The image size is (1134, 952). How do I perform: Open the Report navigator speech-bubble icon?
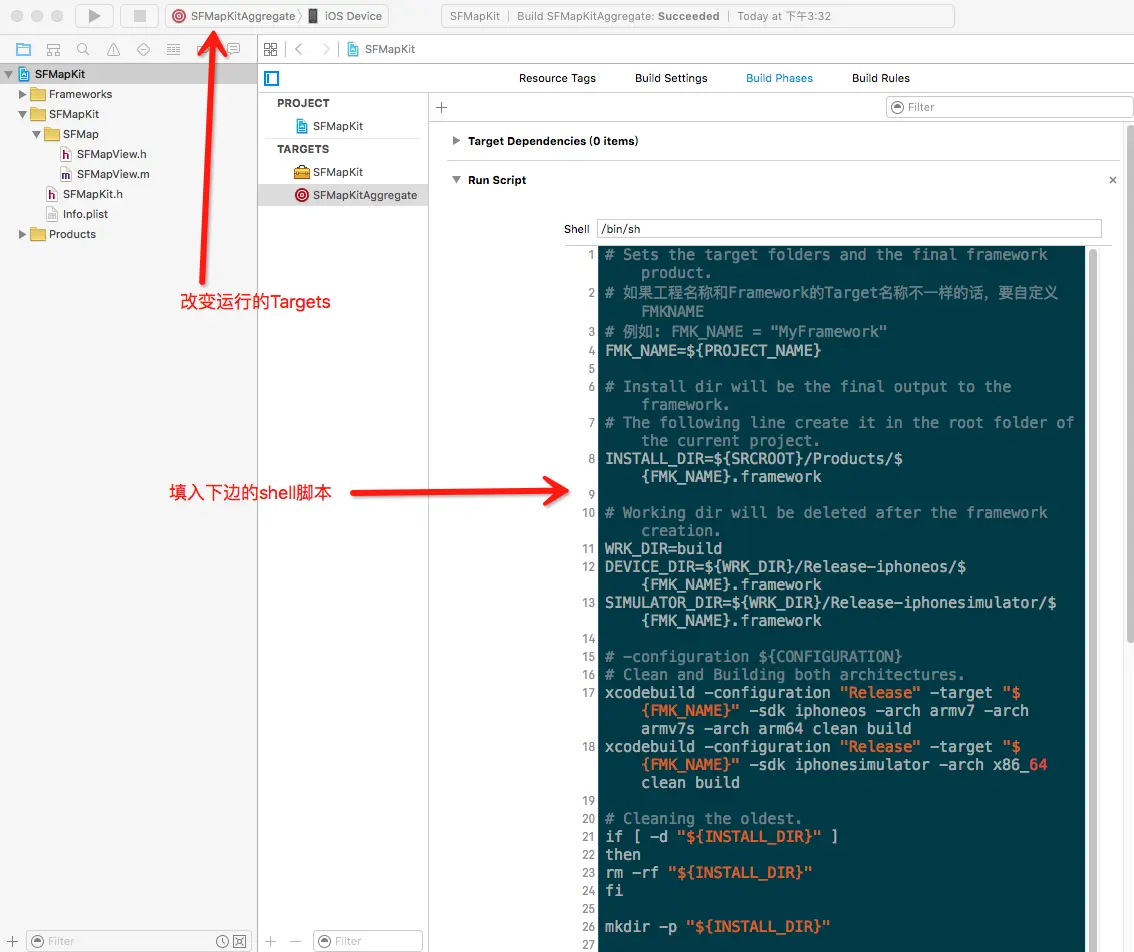pyautogui.click(x=234, y=49)
